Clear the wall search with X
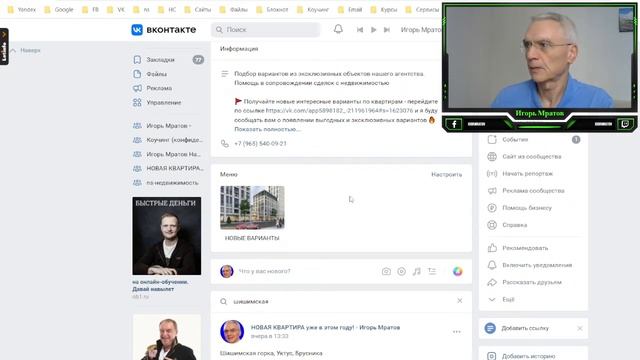The height and width of the screenshot is (360, 640). tap(460, 301)
